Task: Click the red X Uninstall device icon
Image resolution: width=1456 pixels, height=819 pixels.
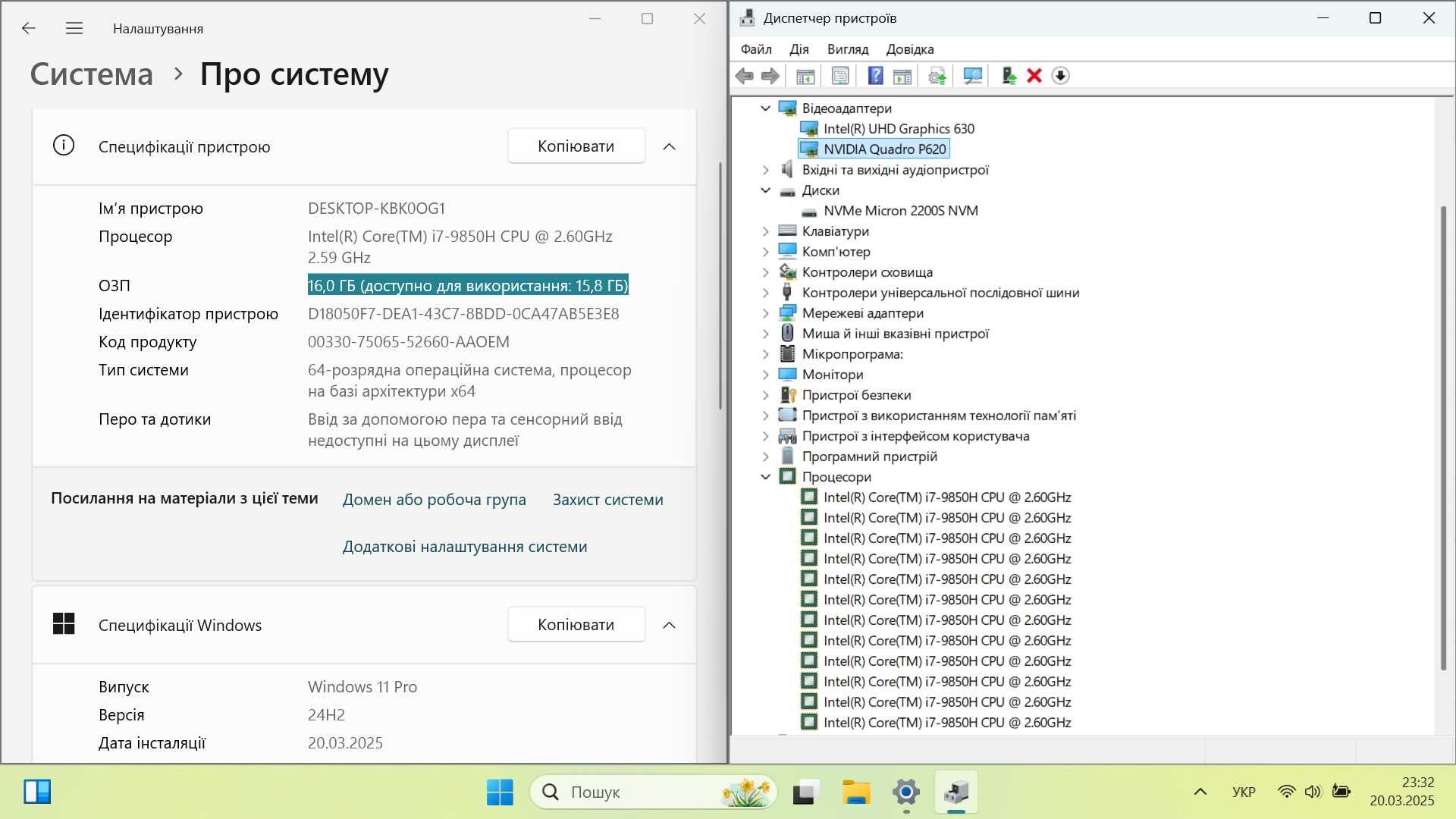Action: (1034, 76)
